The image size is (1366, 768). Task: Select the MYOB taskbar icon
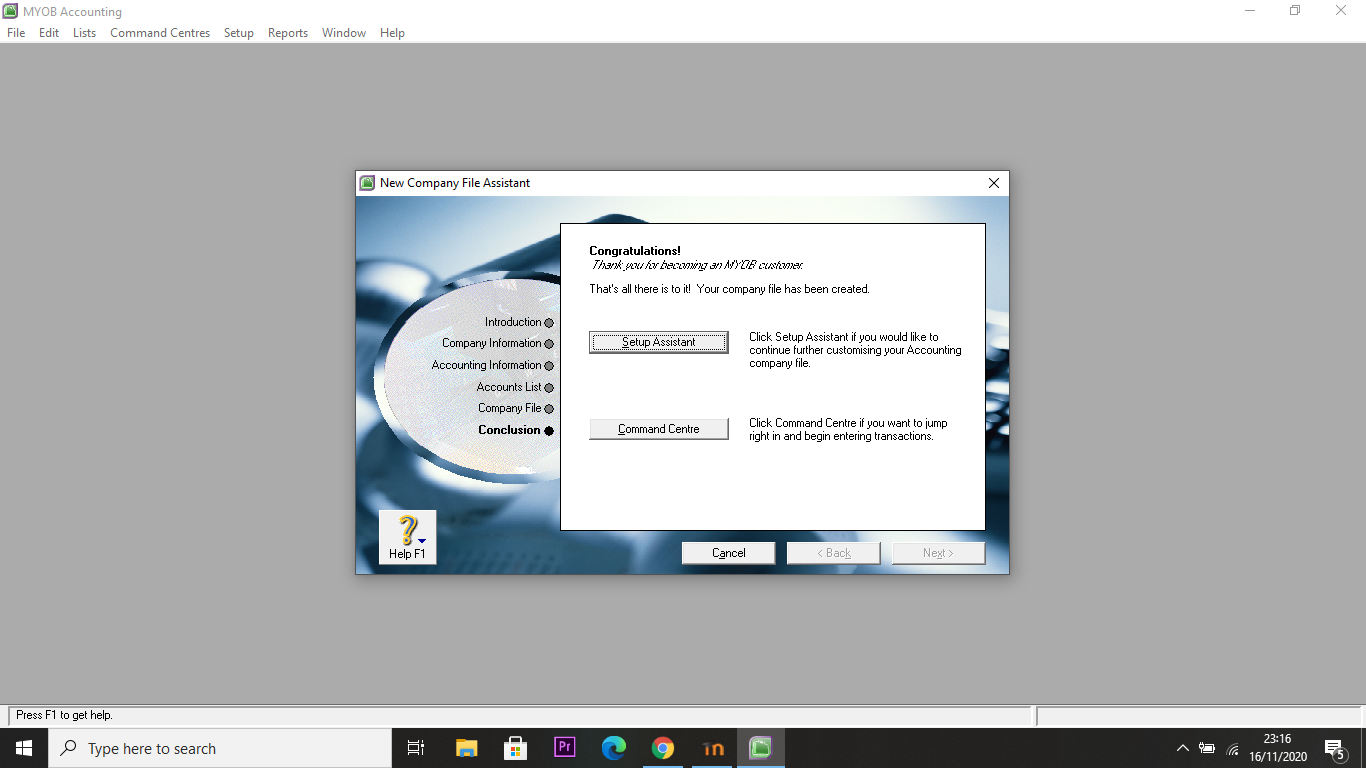pyautogui.click(x=761, y=748)
